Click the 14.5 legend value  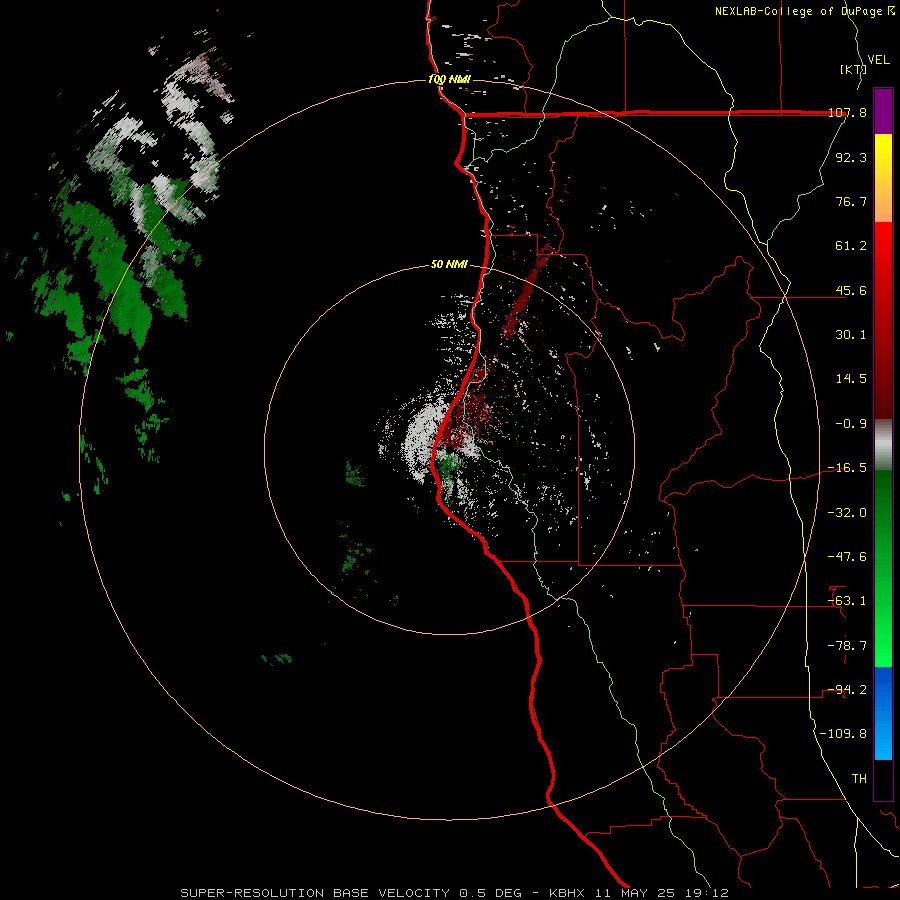(x=851, y=379)
